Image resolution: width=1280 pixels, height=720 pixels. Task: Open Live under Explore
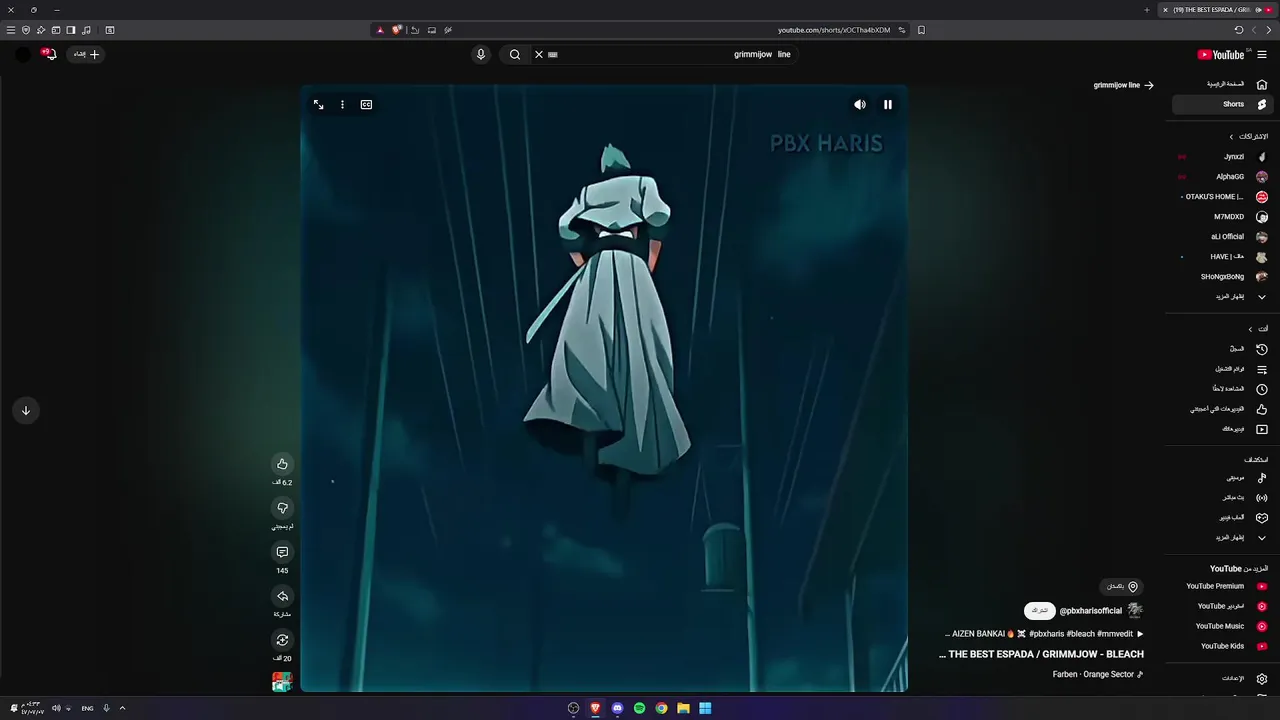point(1222,498)
